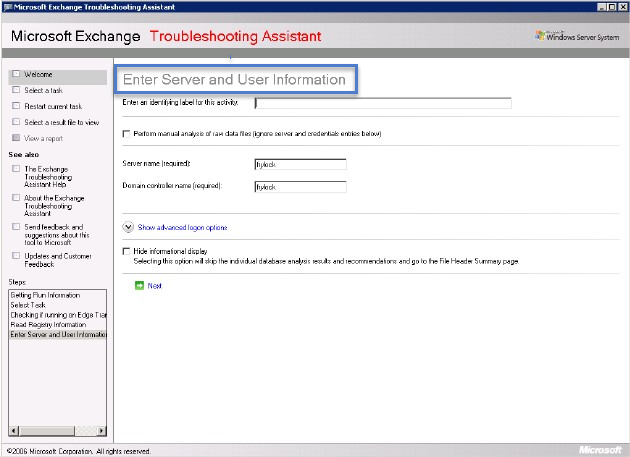Open The Exchange Troubleshooting Assistant Help link
The width and height of the screenshot is (630, 457).
click(x=48, y=177)
